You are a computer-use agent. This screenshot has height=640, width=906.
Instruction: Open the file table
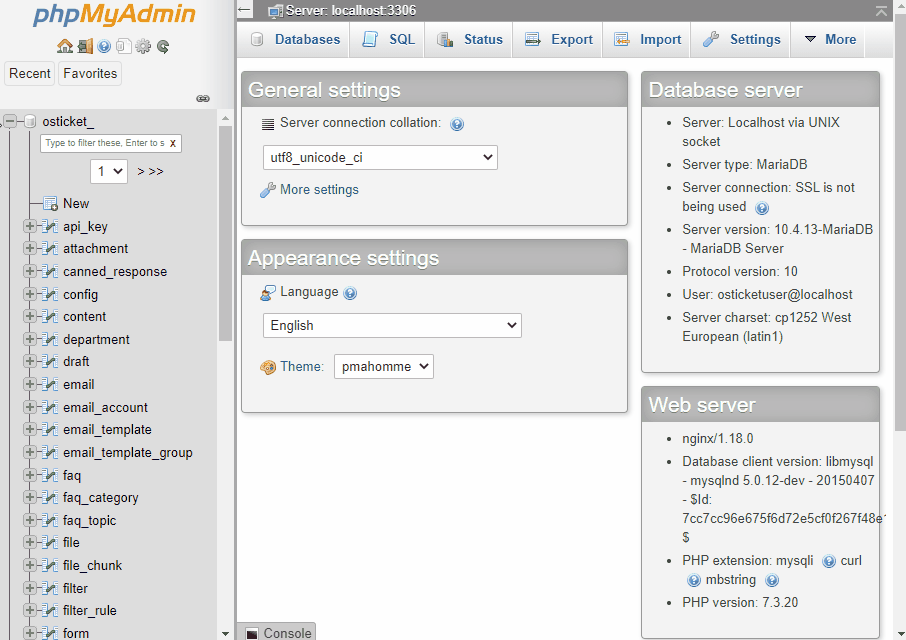tap(71, 542)
